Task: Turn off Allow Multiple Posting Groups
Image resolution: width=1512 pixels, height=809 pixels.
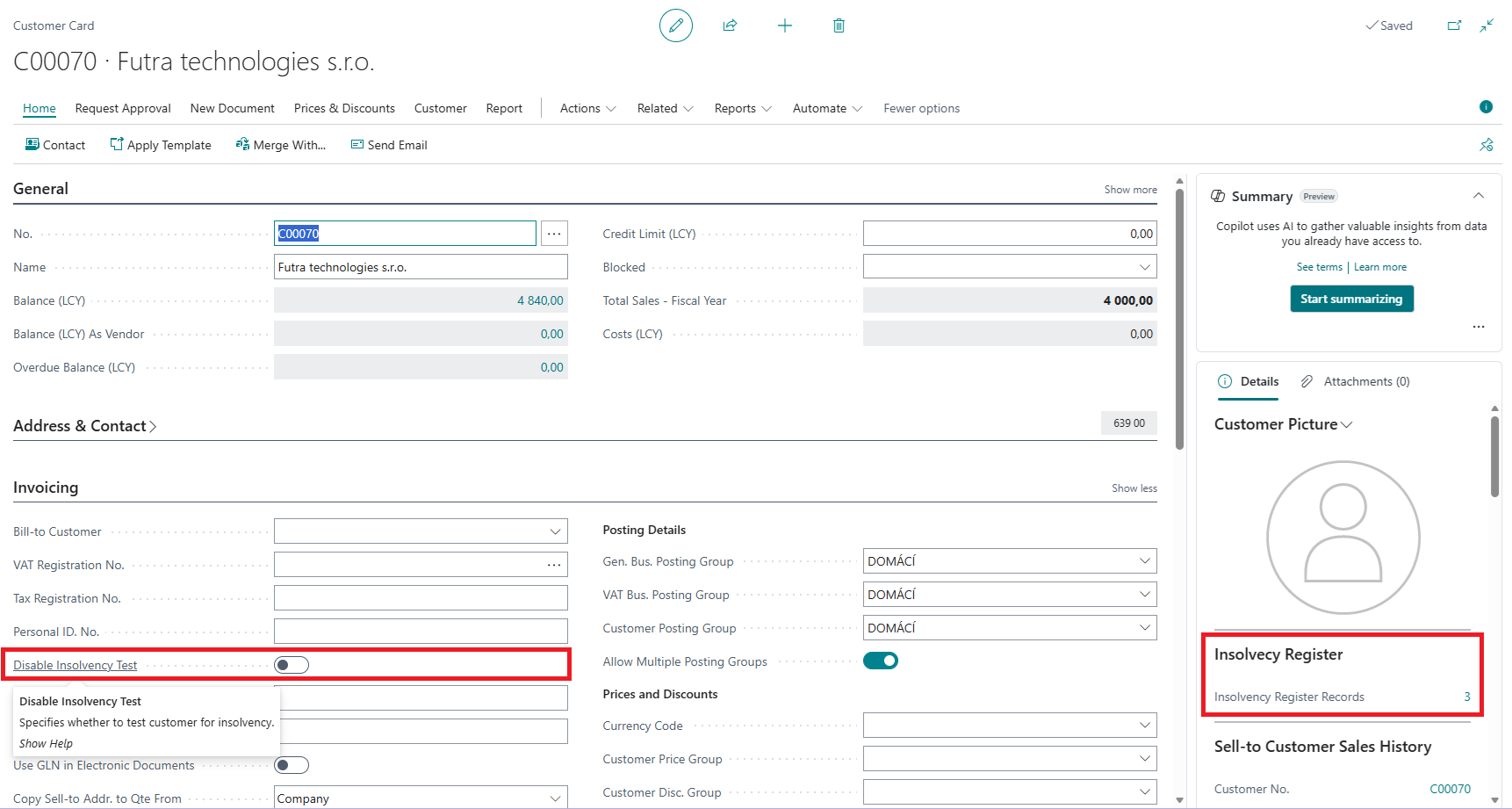Action: point(880,661)
